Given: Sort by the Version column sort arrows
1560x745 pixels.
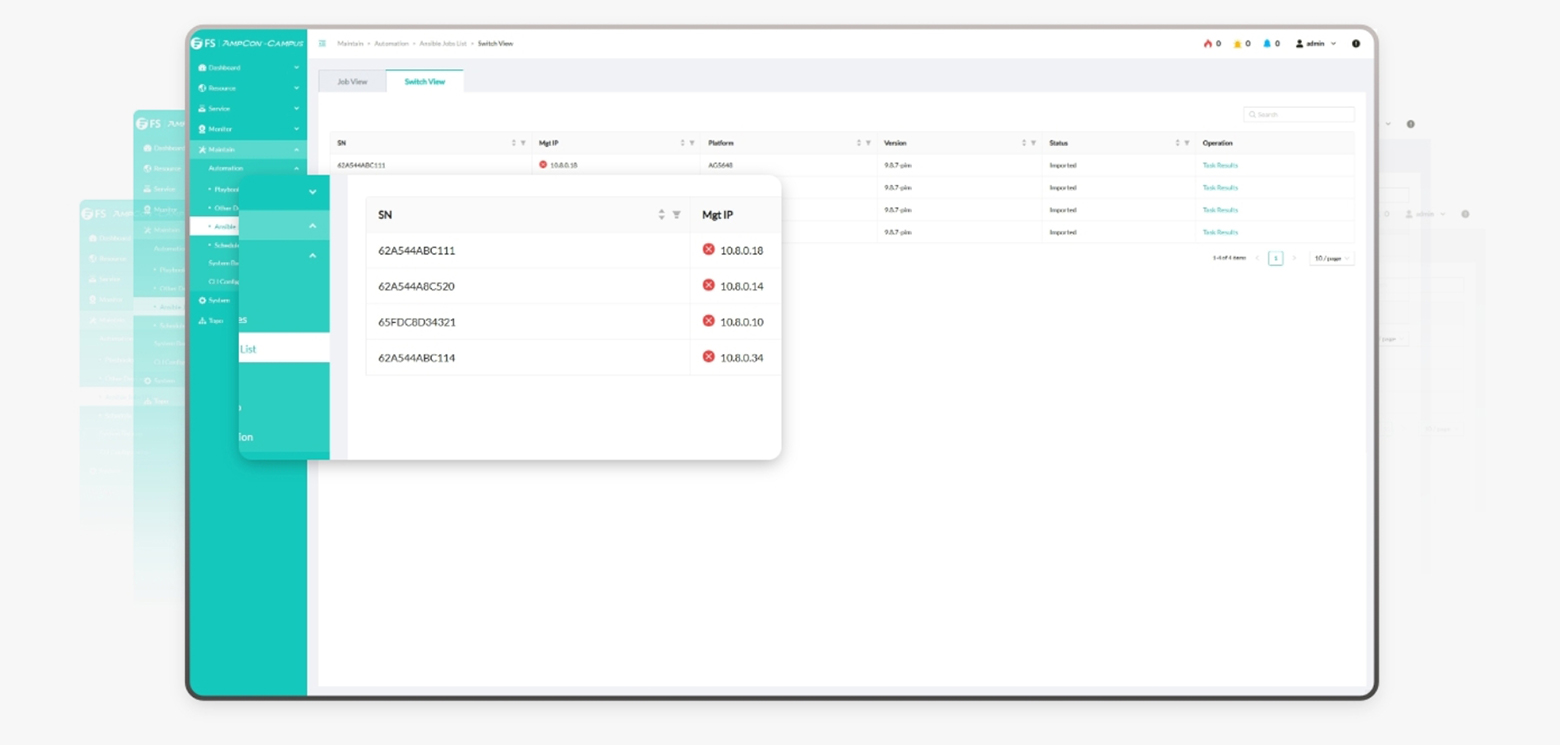Looking at the screenshot, I should pyautogui.click(x=1024, y=143).
